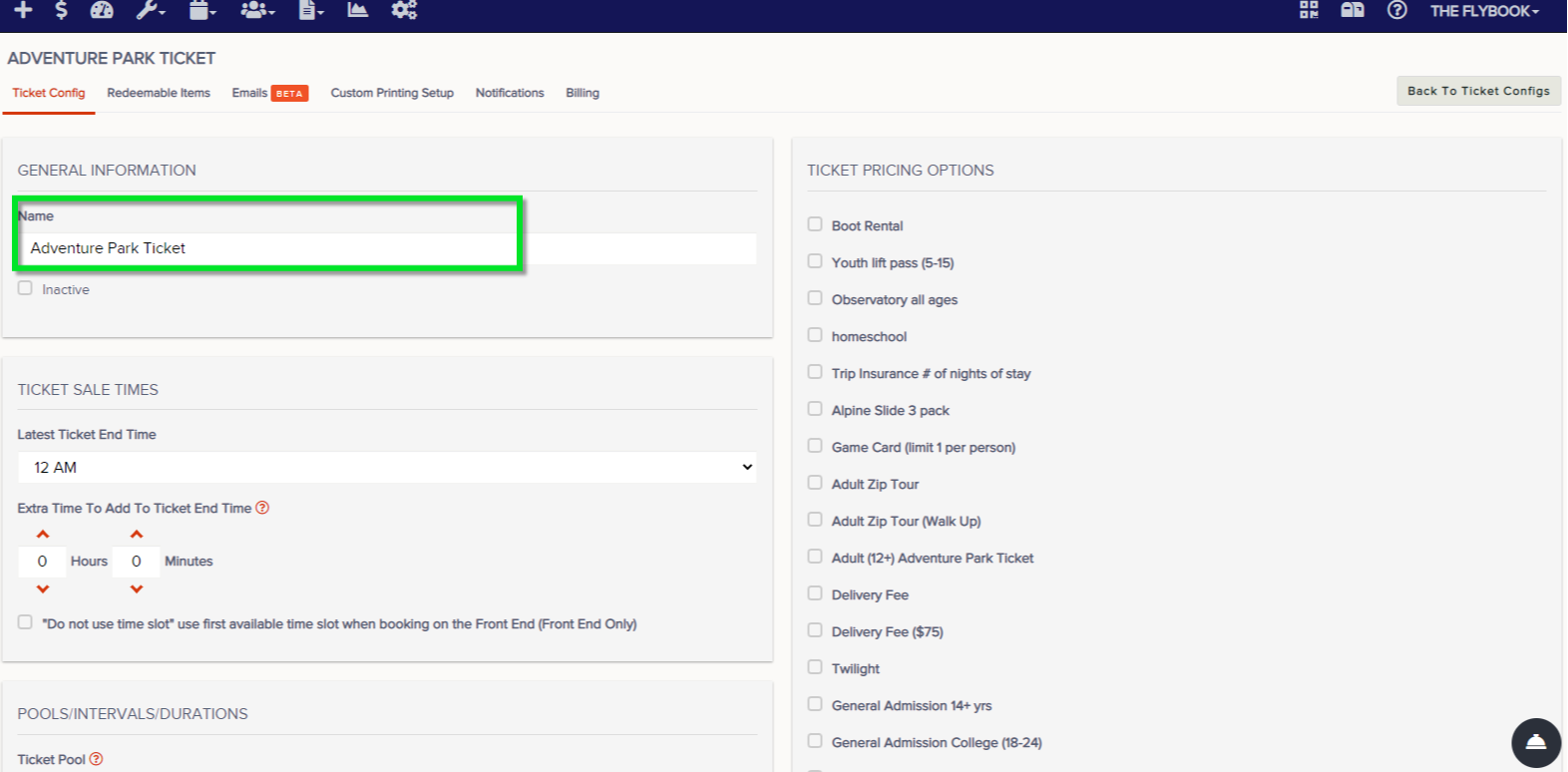Screen dimensions: 1568x772
Task: Check Youth lift pass (5-15) option
Action: point(815,261)
